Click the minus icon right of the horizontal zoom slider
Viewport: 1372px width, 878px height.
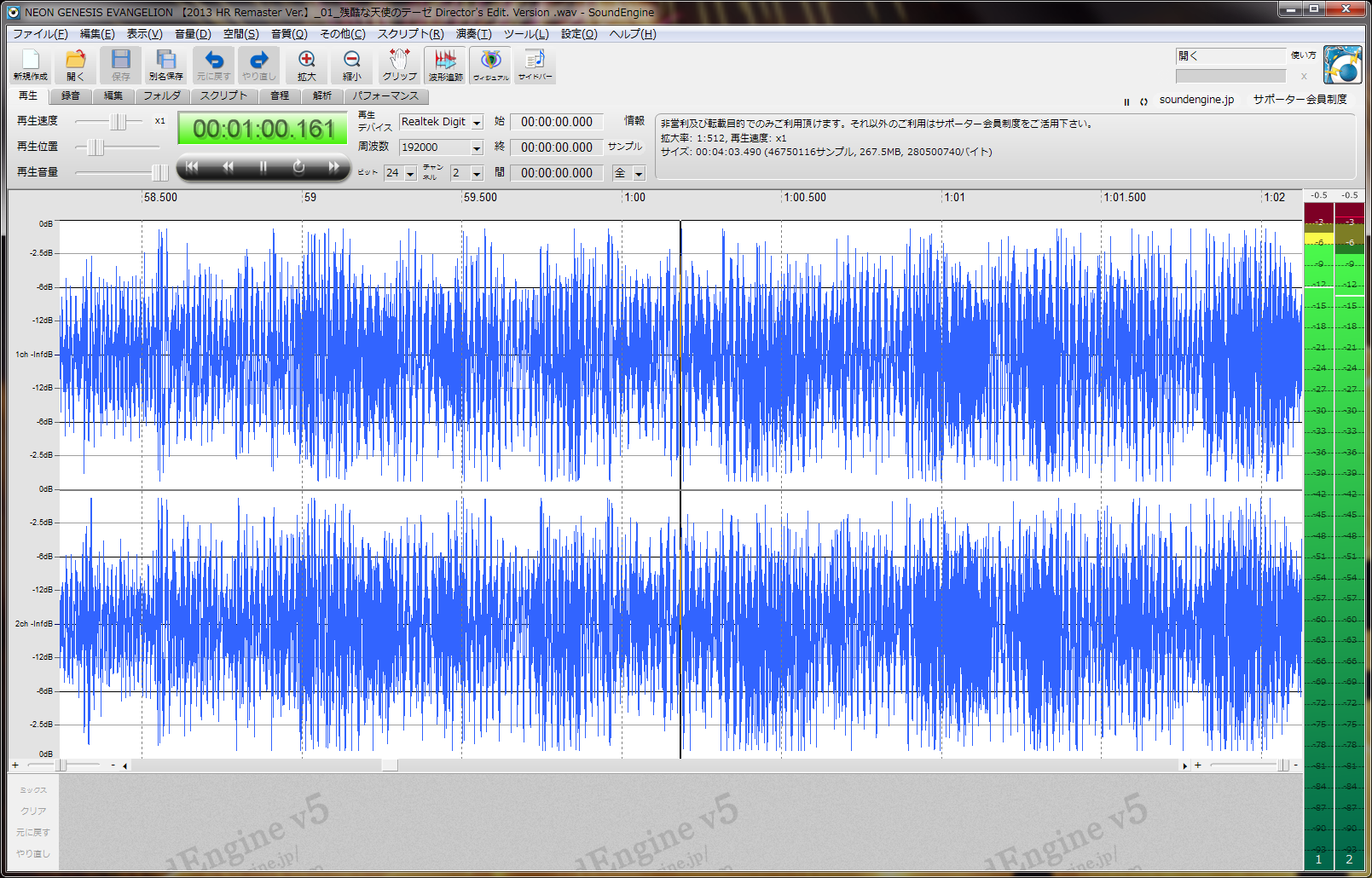113,765
